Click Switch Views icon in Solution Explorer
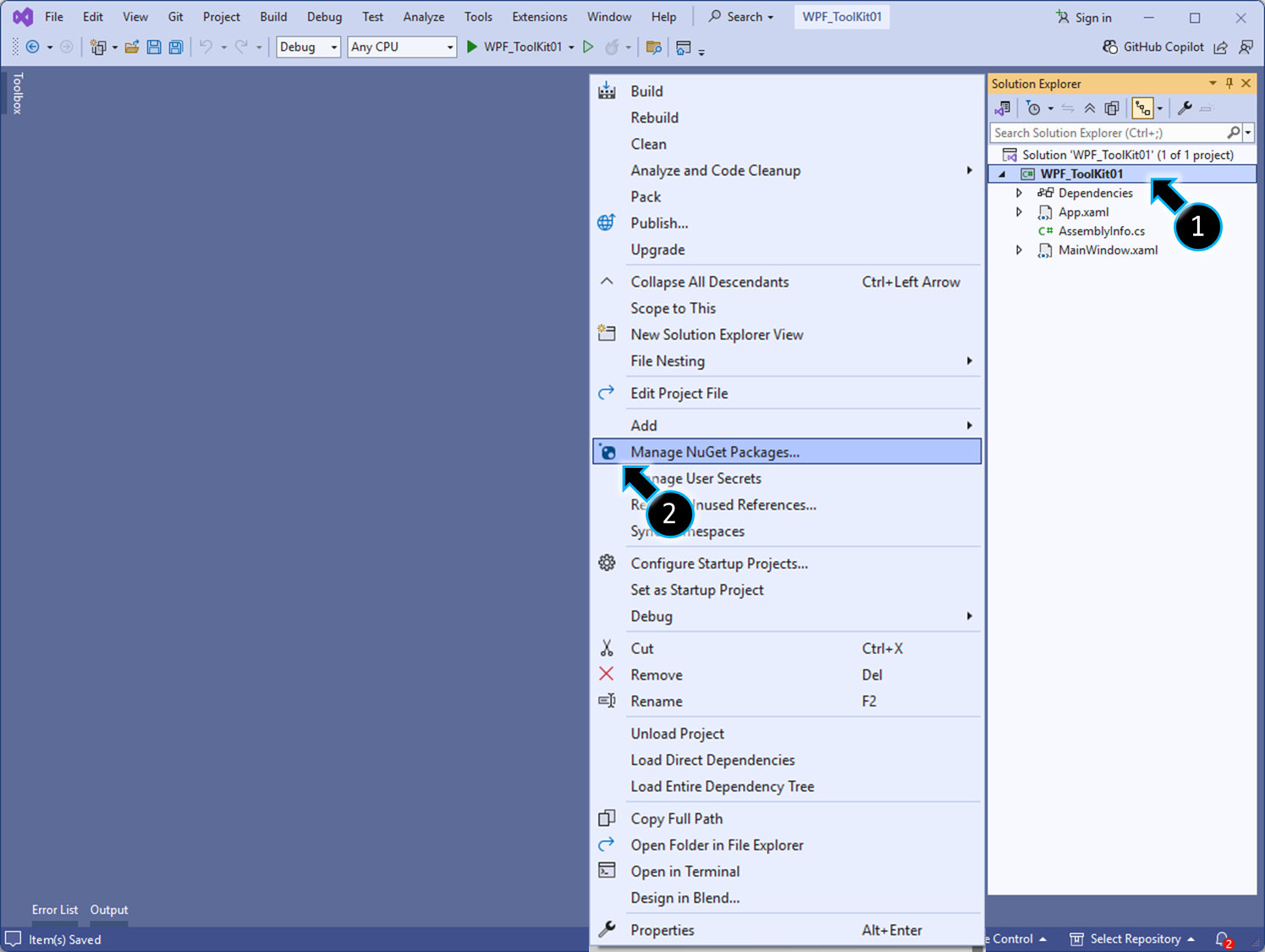1265x952 pixels. (x=1003, y=108)
